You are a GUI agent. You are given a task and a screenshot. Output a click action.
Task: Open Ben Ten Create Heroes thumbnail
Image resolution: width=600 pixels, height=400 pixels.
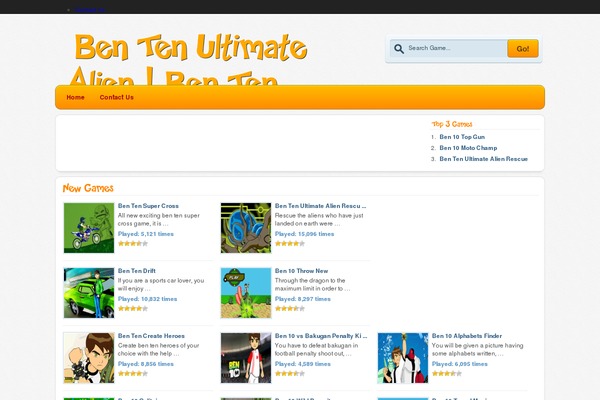[89, 358]
